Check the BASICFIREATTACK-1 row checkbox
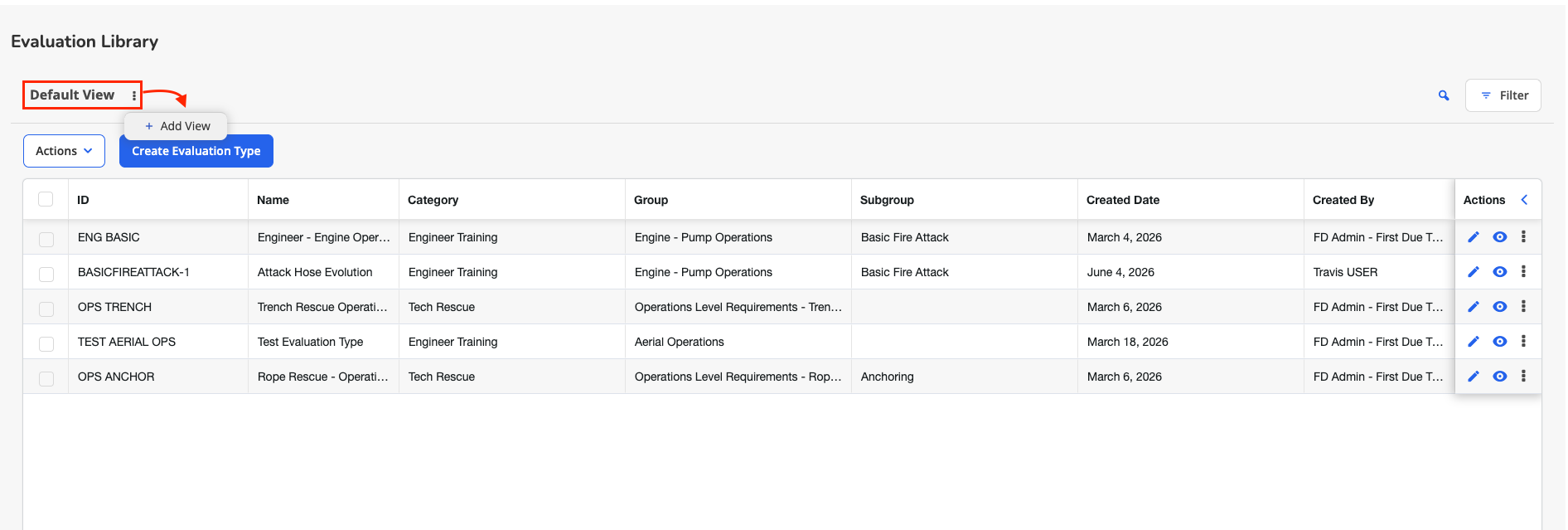The height and width of the screenshot is (530, 1568). click(46, 274)
